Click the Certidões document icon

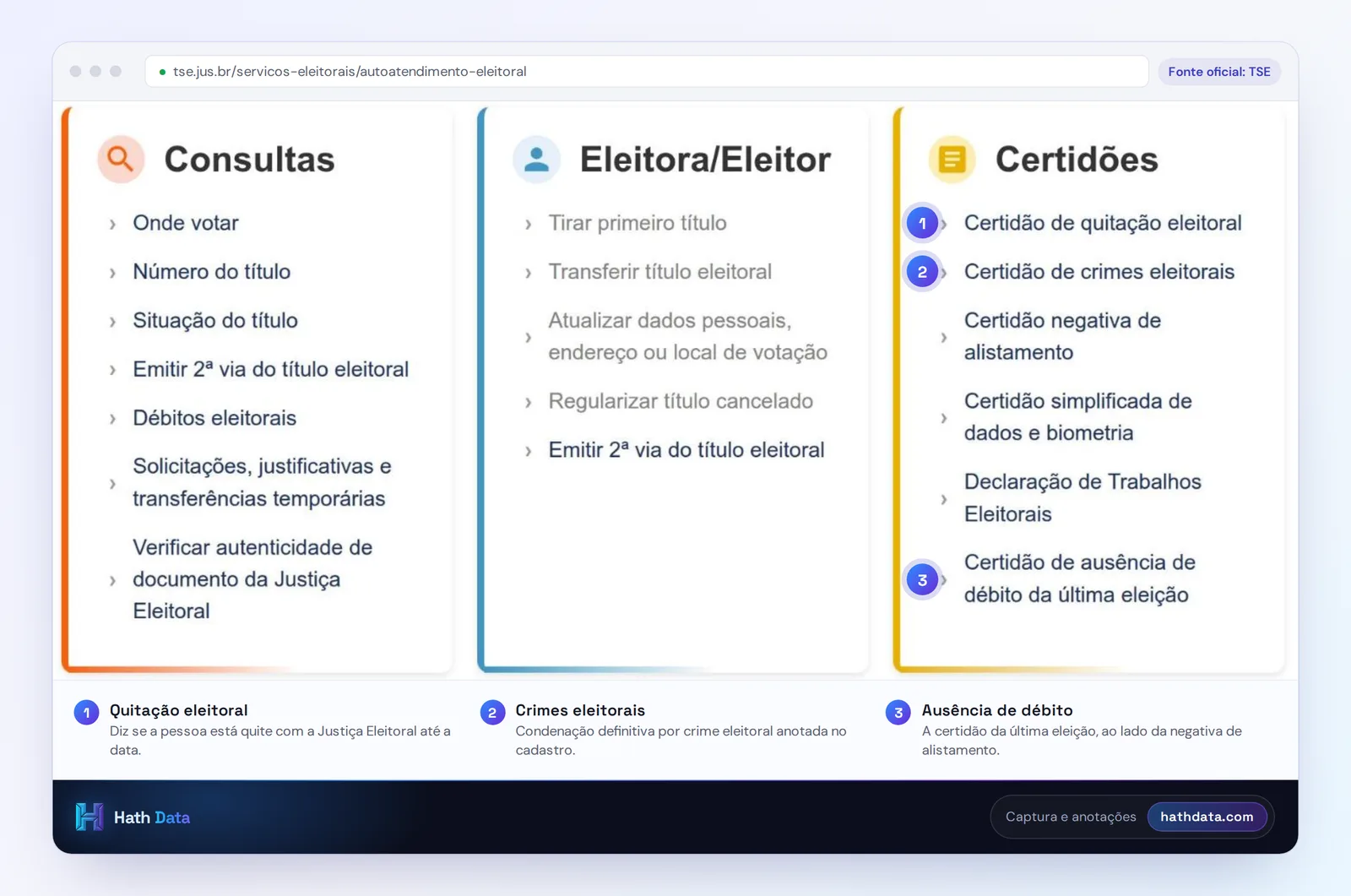(x=952, y=159)
